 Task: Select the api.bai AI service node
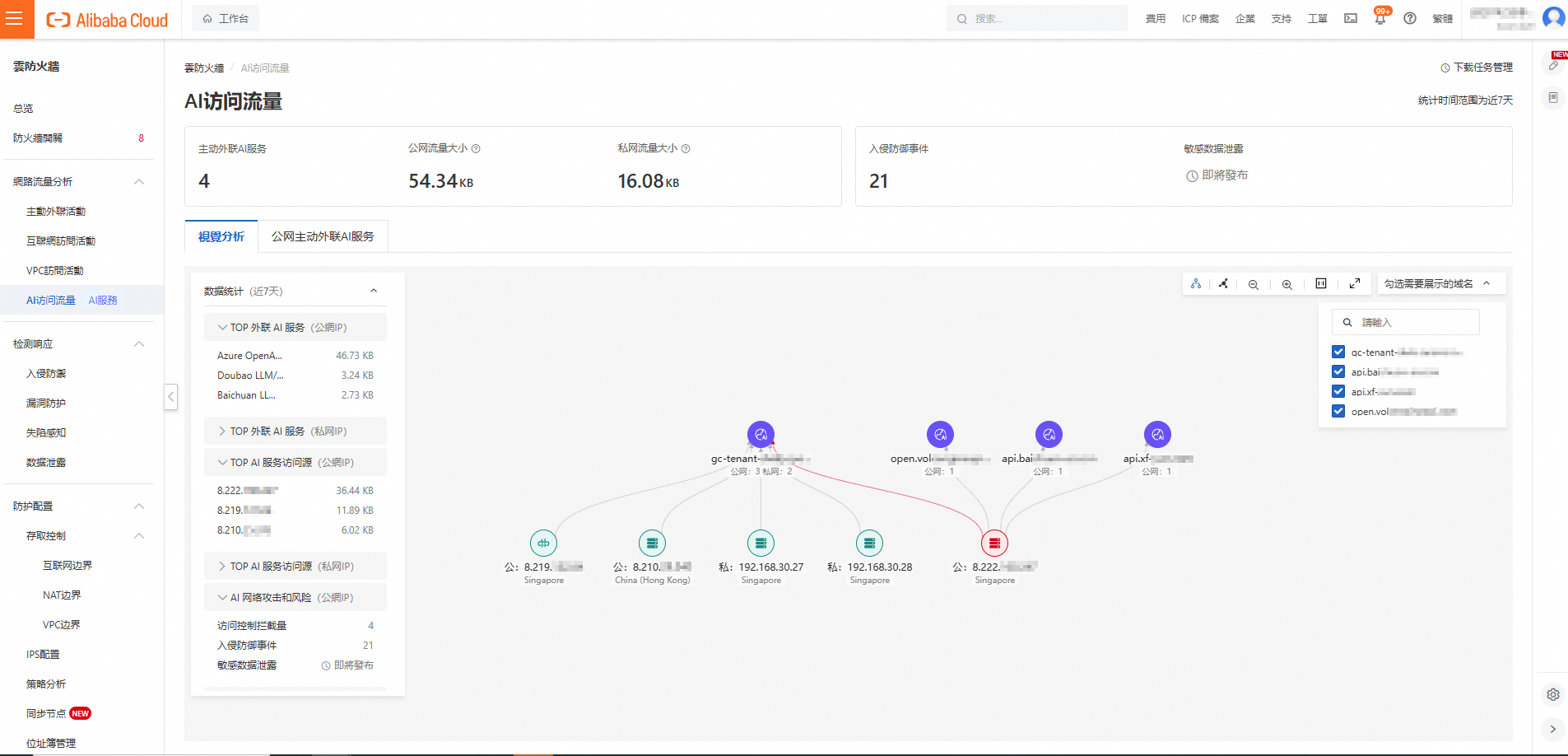(x=1049, y=434)
